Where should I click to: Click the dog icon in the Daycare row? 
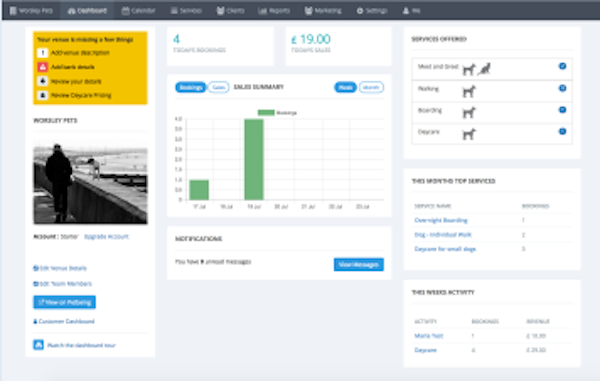pos(469,134)
